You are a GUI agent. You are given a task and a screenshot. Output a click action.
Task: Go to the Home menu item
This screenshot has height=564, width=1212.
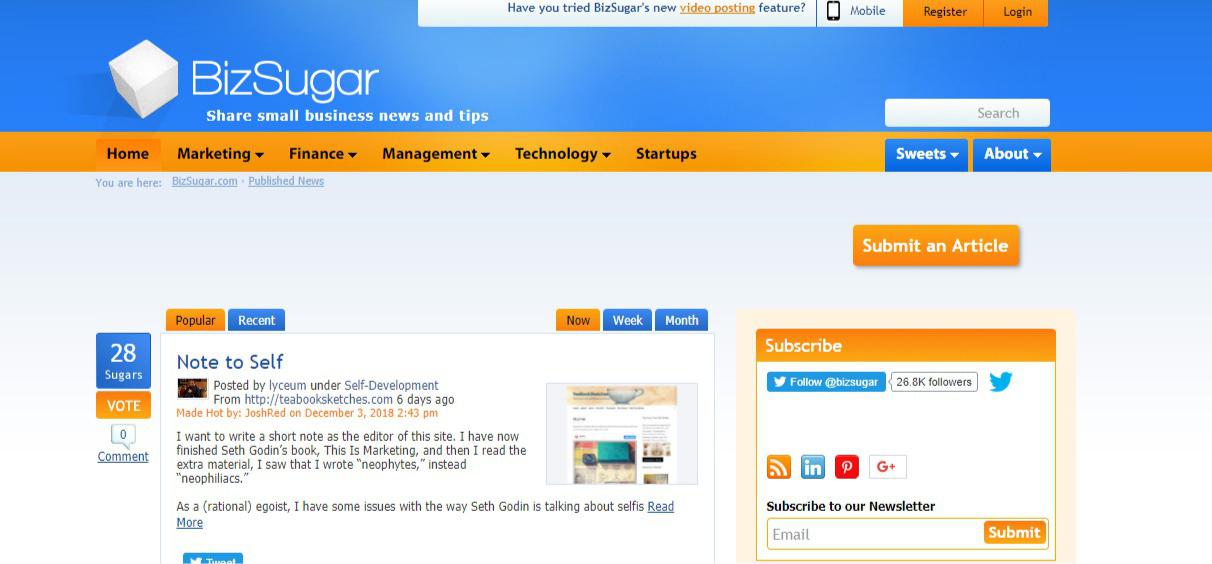point(128,154)
